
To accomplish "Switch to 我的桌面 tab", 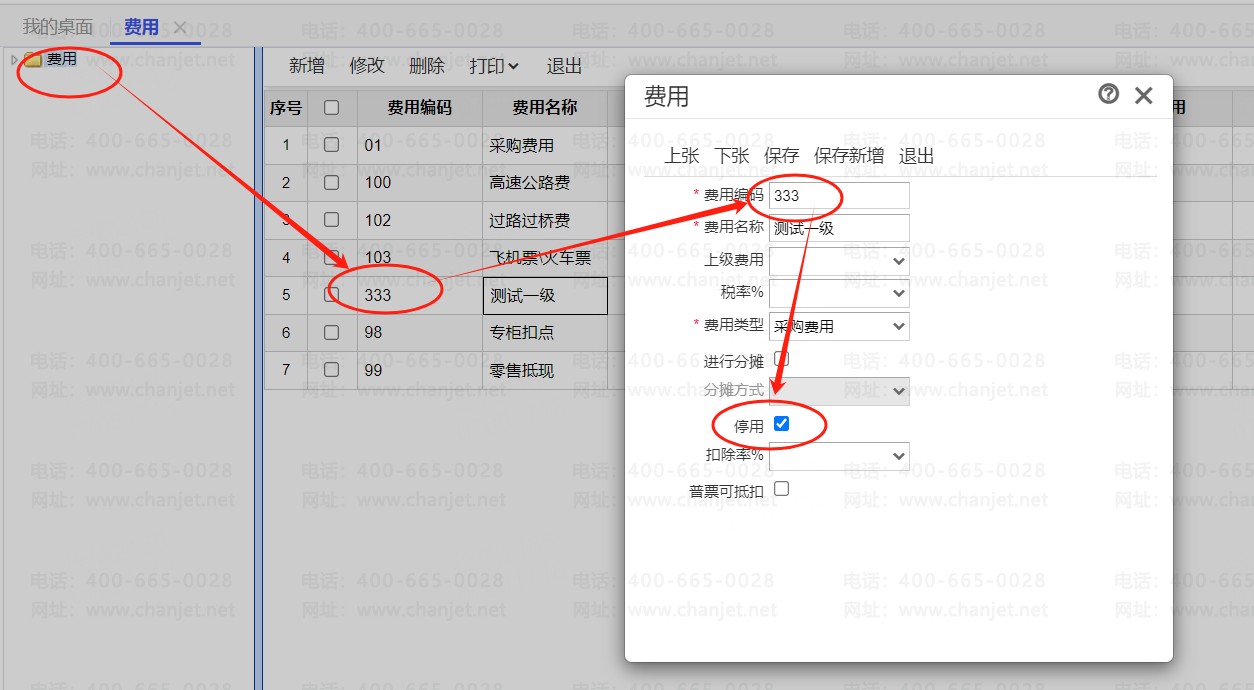I will 58,27.
